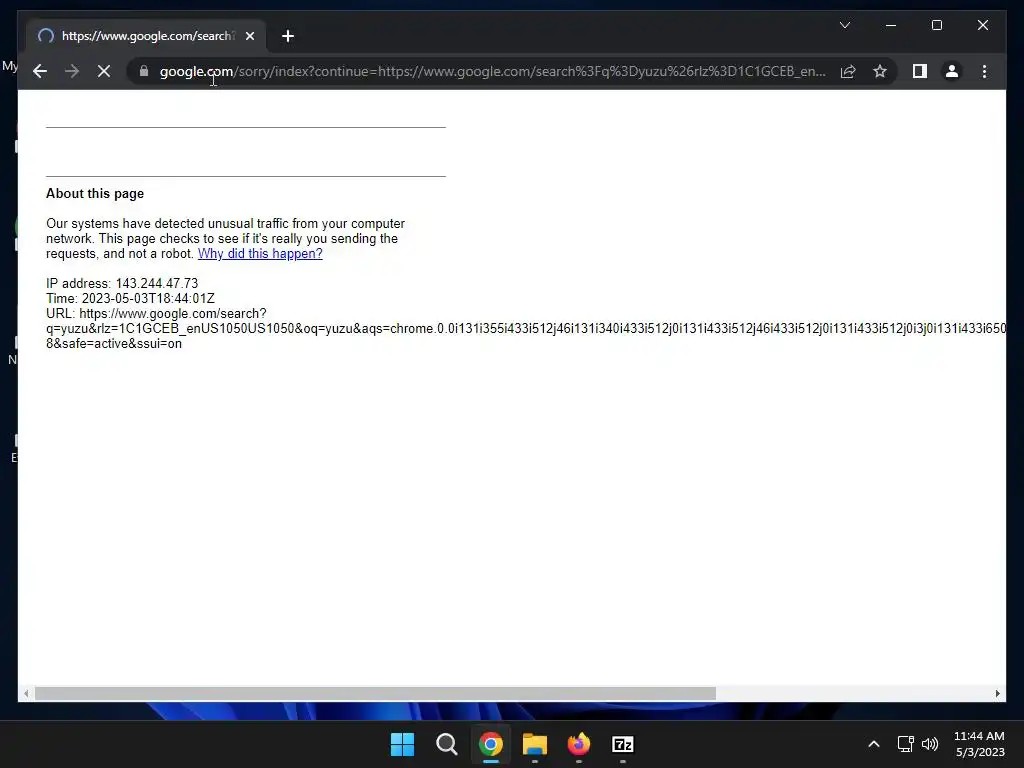Close the google.com/search tab
This screenshot has width=1024, height=768.
249,36
